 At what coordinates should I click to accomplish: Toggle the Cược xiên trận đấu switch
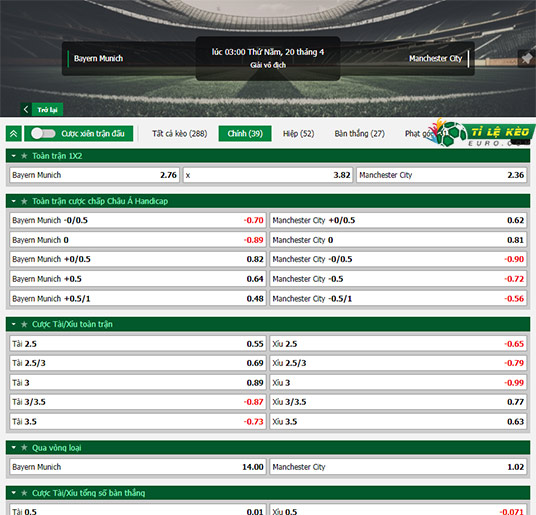[x=43, y=134]
